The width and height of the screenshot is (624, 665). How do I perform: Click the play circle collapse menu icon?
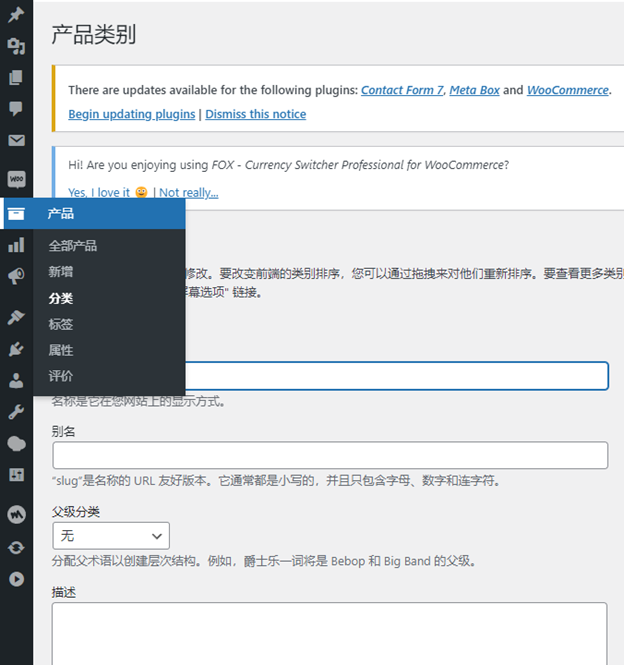coord(16,579)
